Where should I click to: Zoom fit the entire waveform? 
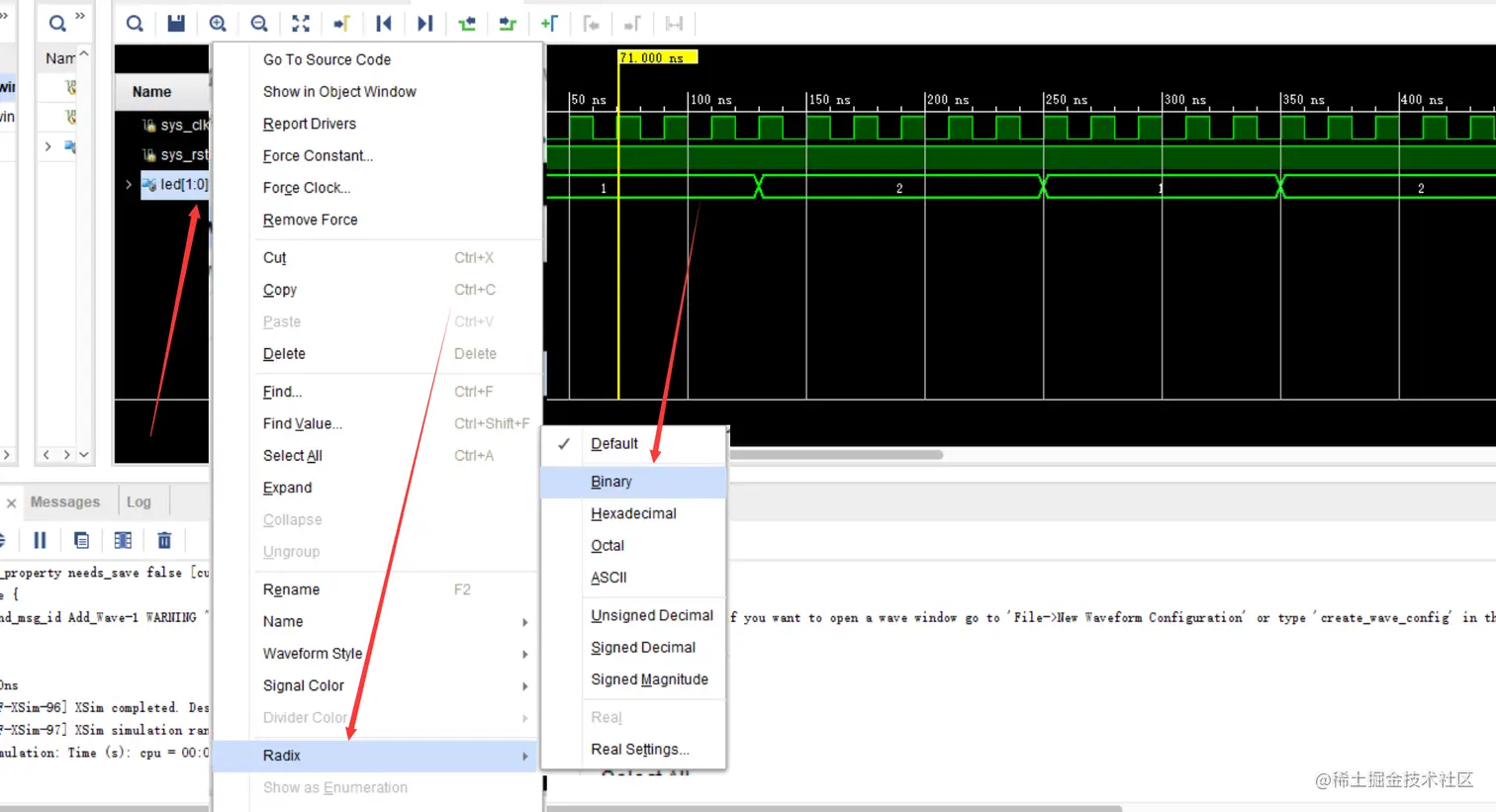301,24
